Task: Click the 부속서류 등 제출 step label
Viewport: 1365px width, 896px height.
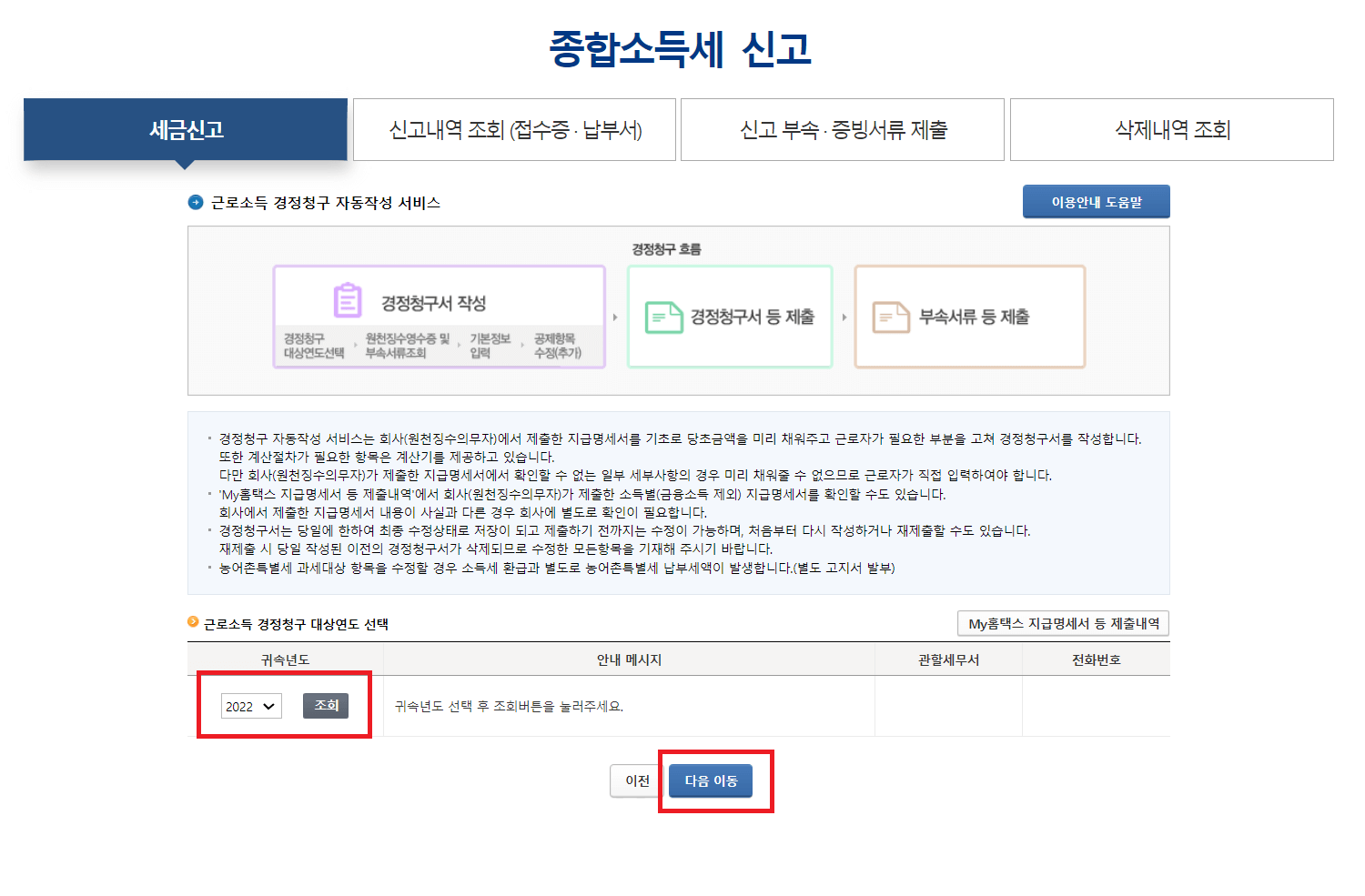Action: [x=975, y=317]
